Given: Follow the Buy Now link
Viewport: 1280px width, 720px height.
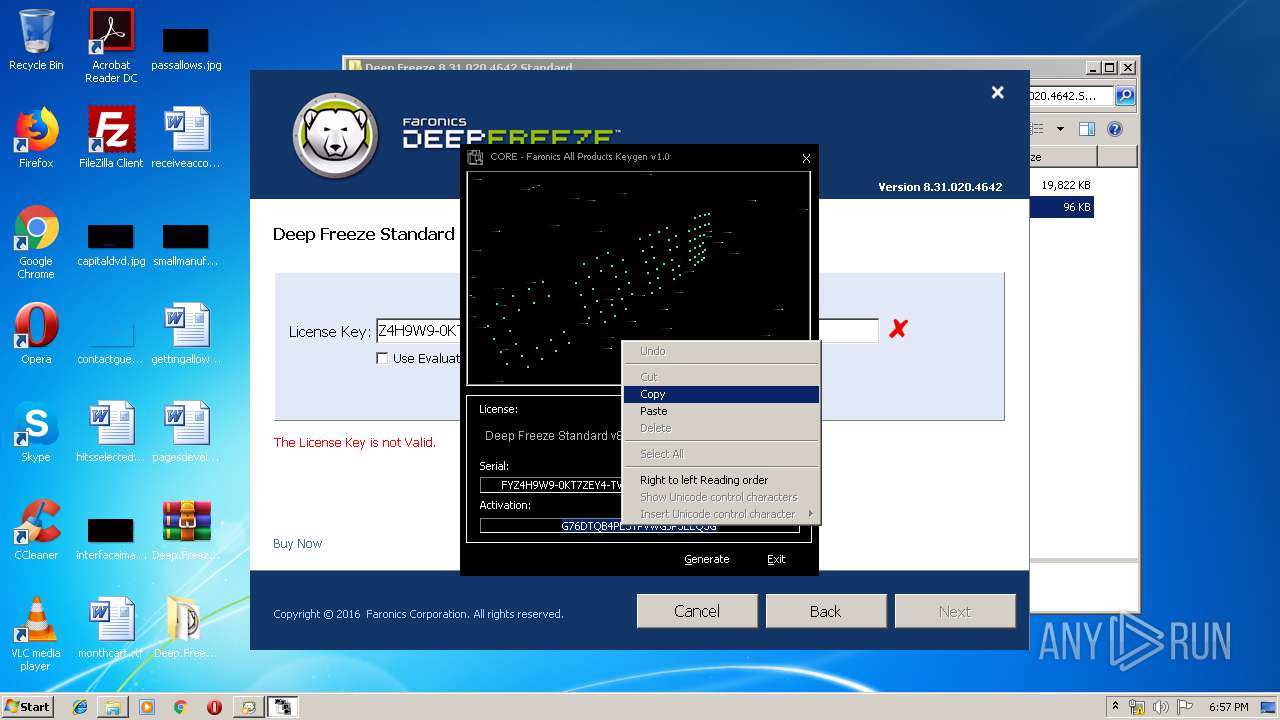Looking at the screenshot, I should pos(297,544).
